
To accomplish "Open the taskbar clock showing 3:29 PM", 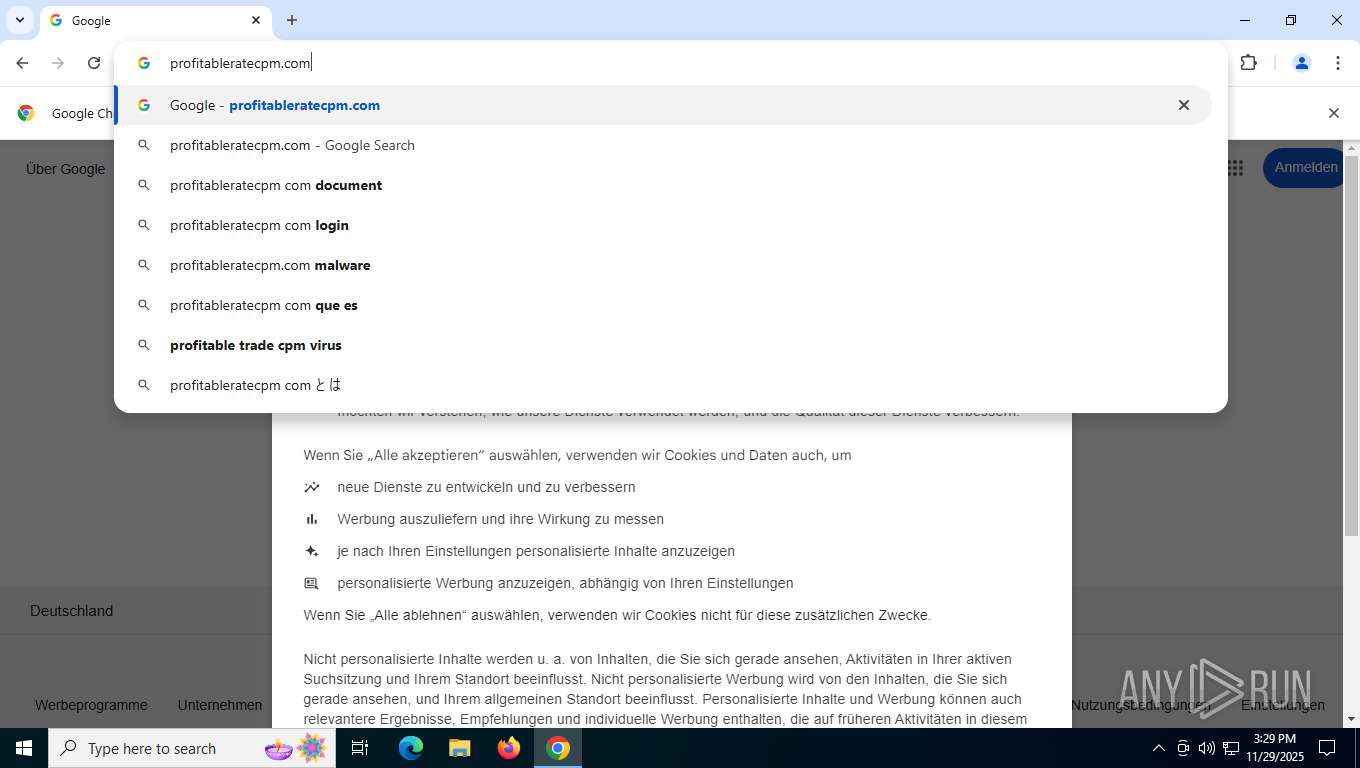I will click(x=1274, y=748).
